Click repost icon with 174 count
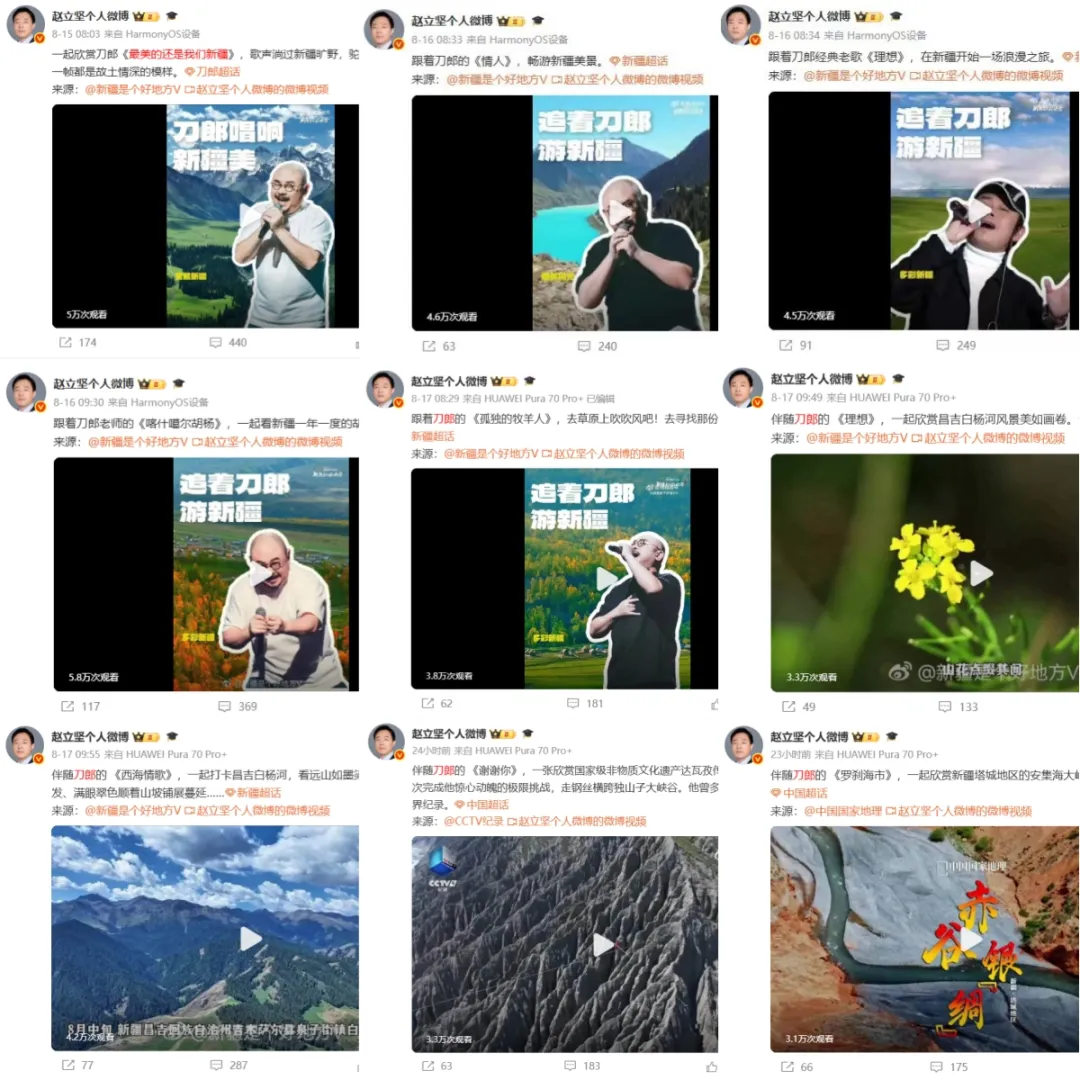1080x1080 pixels. (65, 342)
